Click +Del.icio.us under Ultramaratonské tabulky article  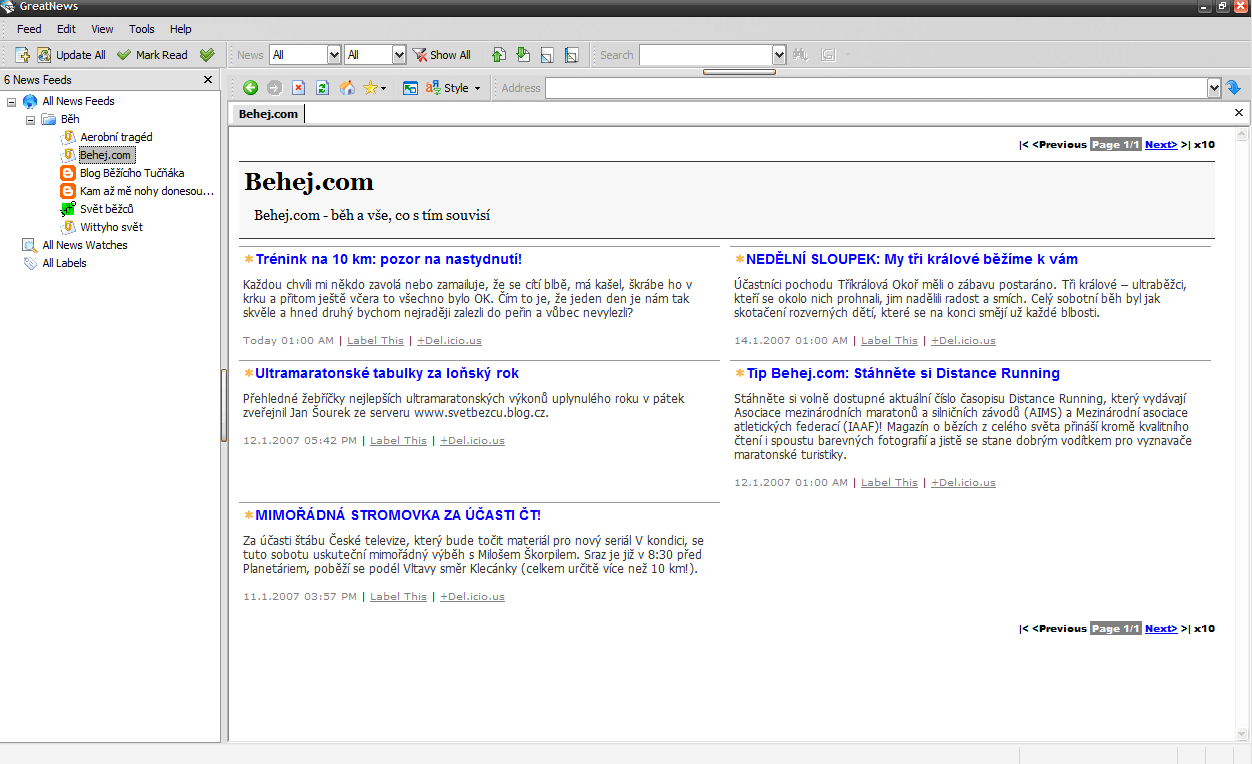[x=472, y=440]
